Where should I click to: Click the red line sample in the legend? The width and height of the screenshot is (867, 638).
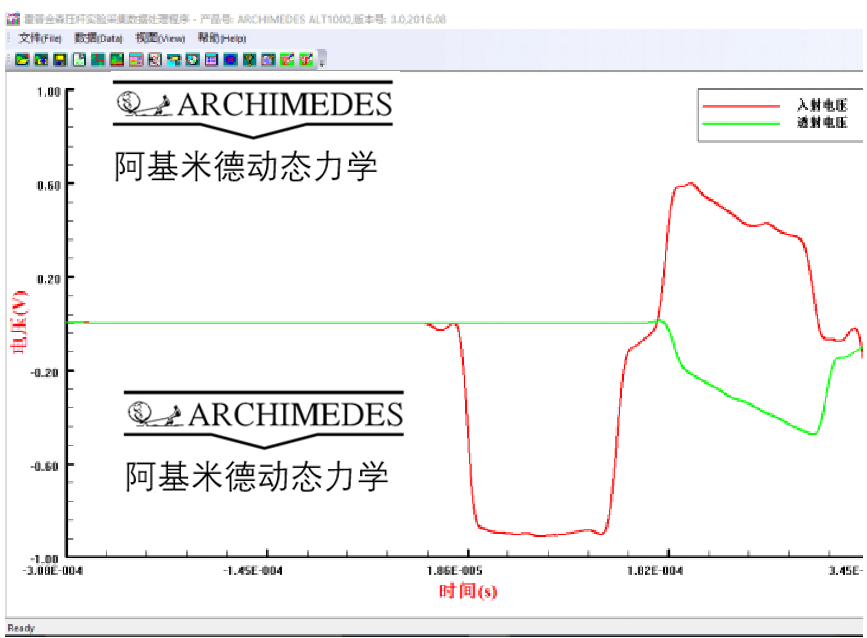pyautogui.click(x=741, y=106)
